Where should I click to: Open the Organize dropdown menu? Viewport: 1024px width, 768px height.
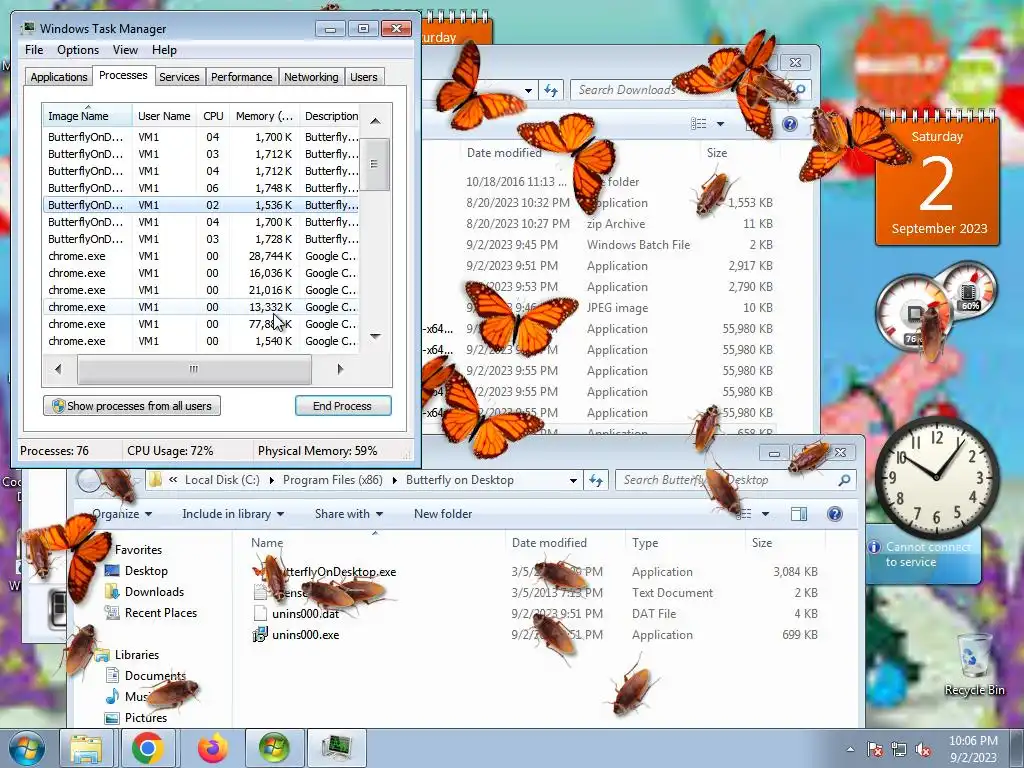[x=121, y=514]
